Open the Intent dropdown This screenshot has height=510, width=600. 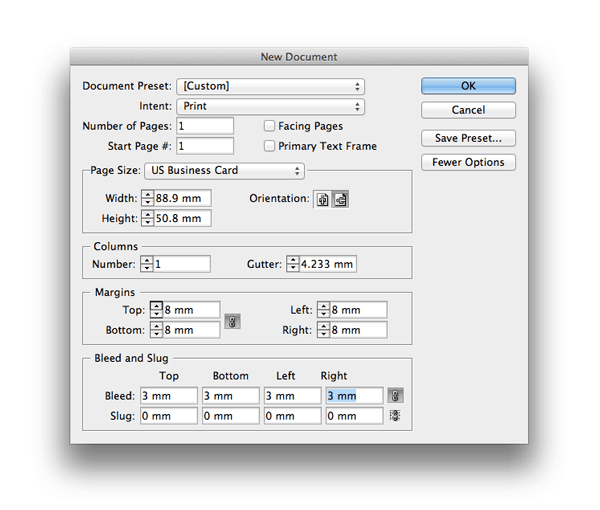point(271,106)
